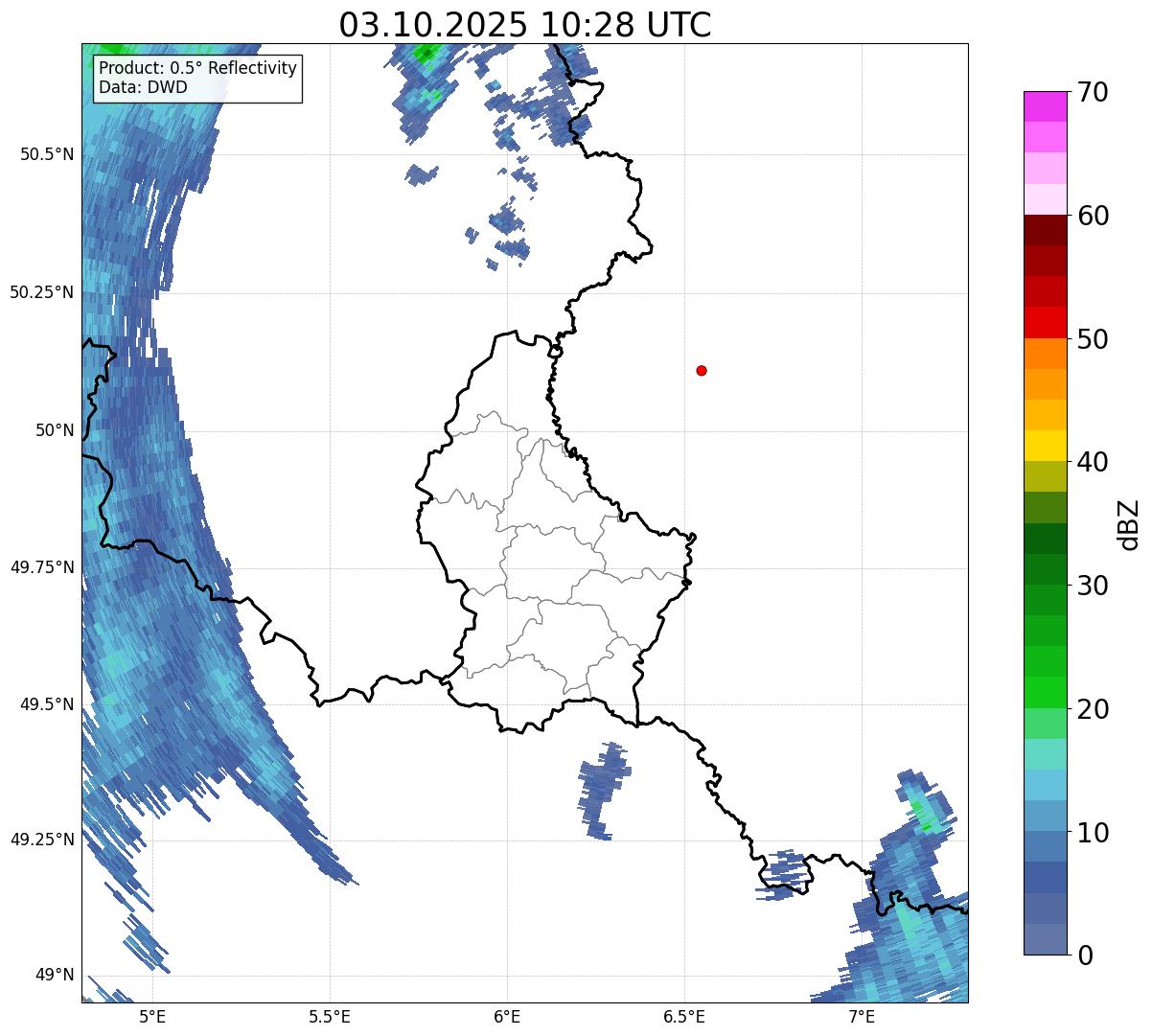Pick the magenta top colorbar swatch
The height and width of the screenshot is (1036, 1152).
[1045, 106]
